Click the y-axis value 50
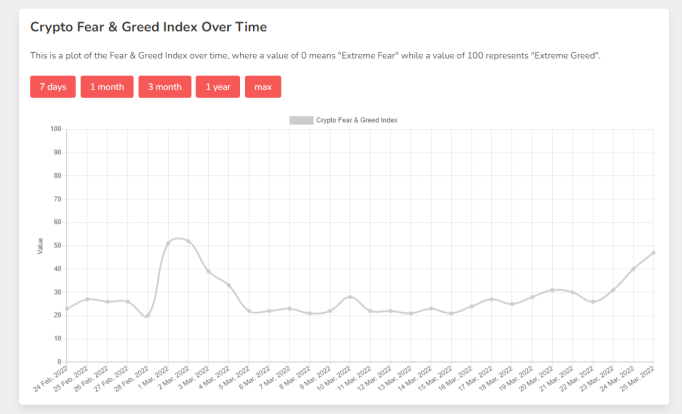Viewport: 682px width, 414px height. tap(57, 245)
